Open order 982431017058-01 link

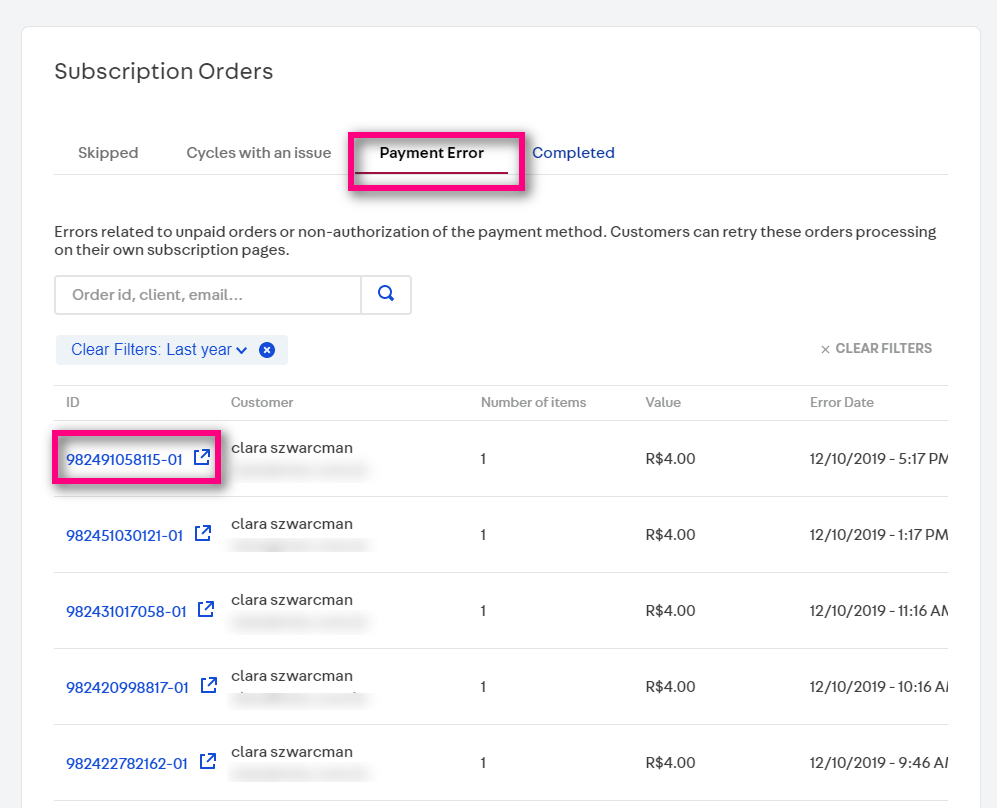(126, 612)
